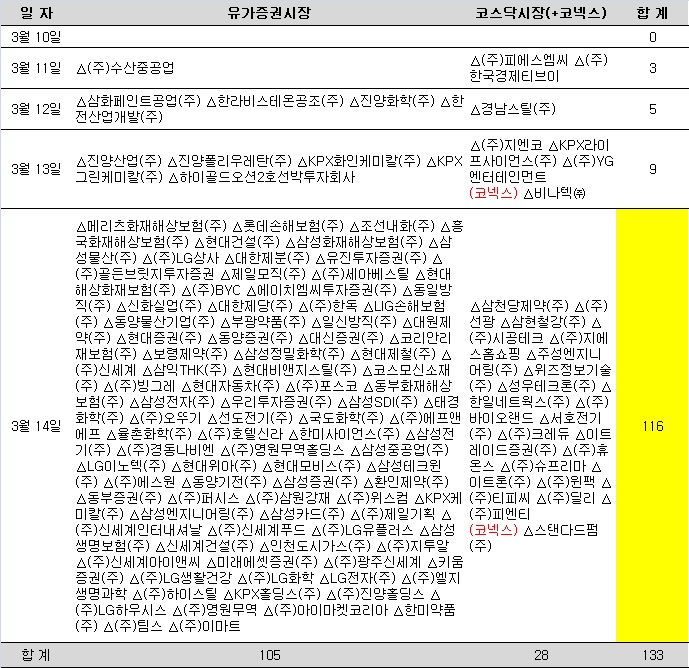Click the total value 9 for 3월 13일

pos(653,169)
